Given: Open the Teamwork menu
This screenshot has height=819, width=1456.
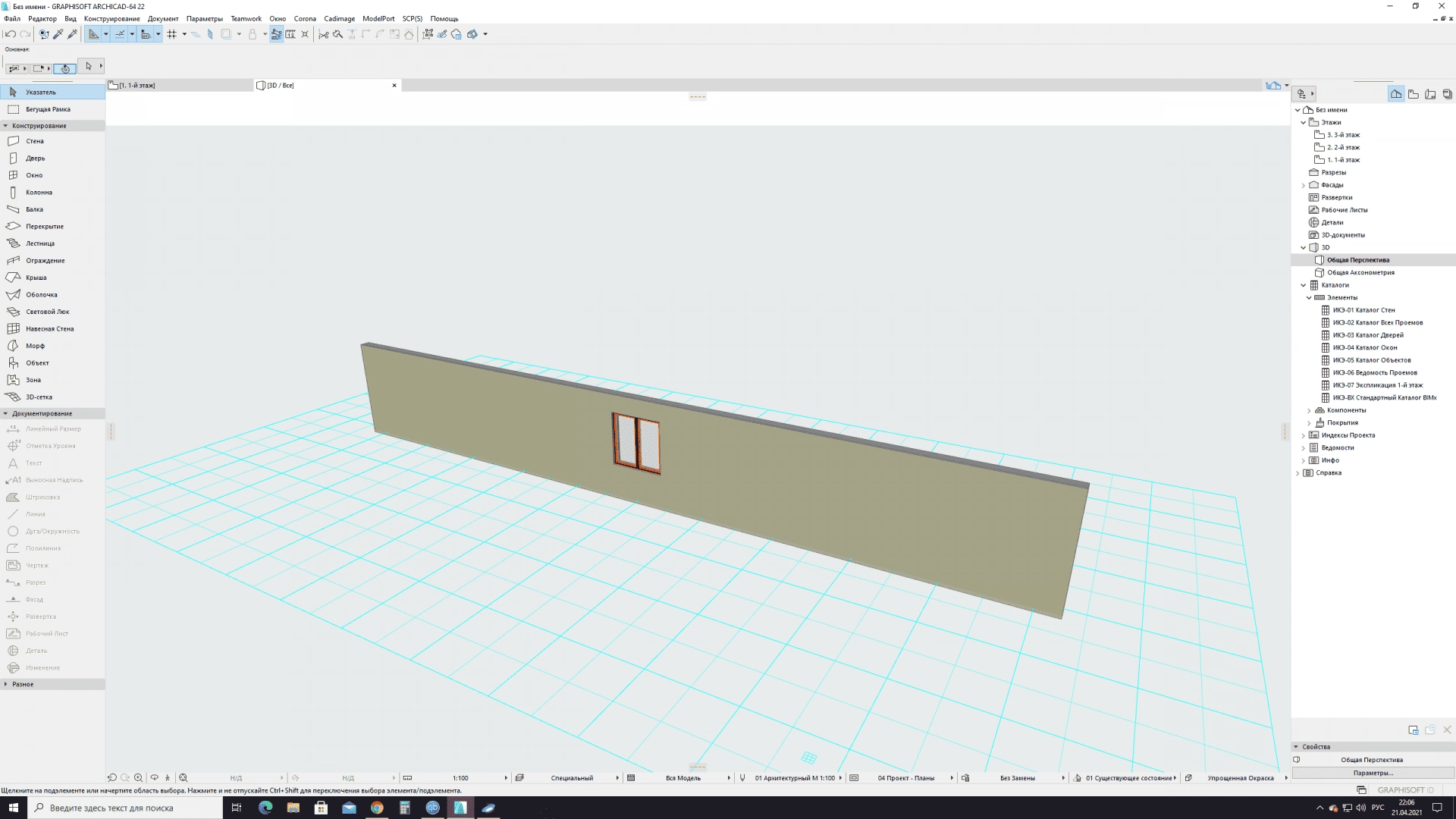Looking at the screenshot, I should pos(246,19).
